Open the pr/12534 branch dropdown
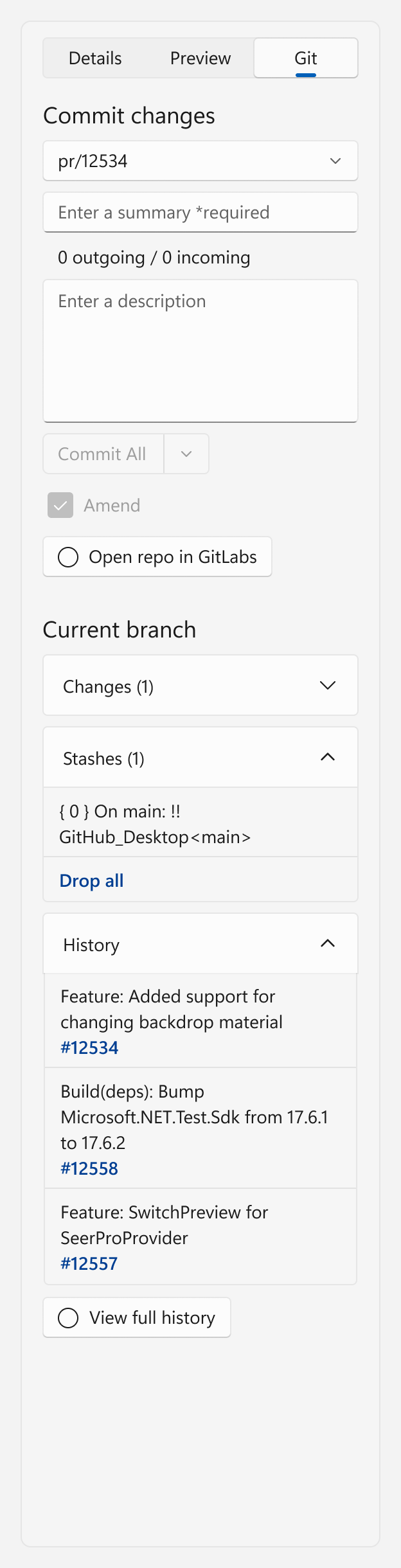The width and height of the screenshot is (401, 1568). pos(200,161)
